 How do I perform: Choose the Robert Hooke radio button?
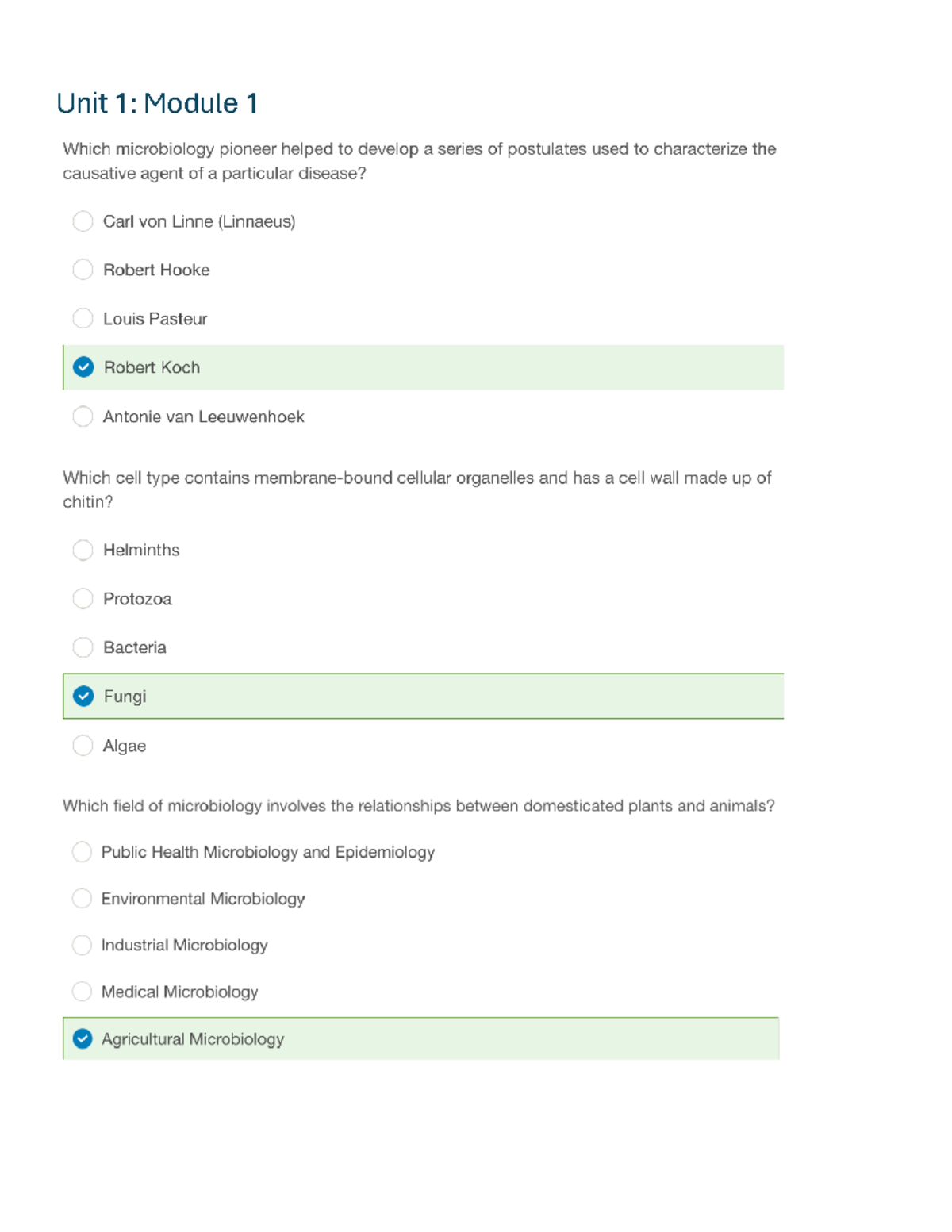(83, 270)
